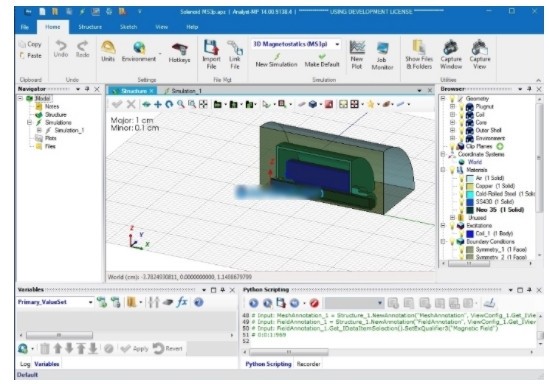This screenshot has height=384, width=549.
Task: Expand the Coil geometry node
Action: coord(452,114)
